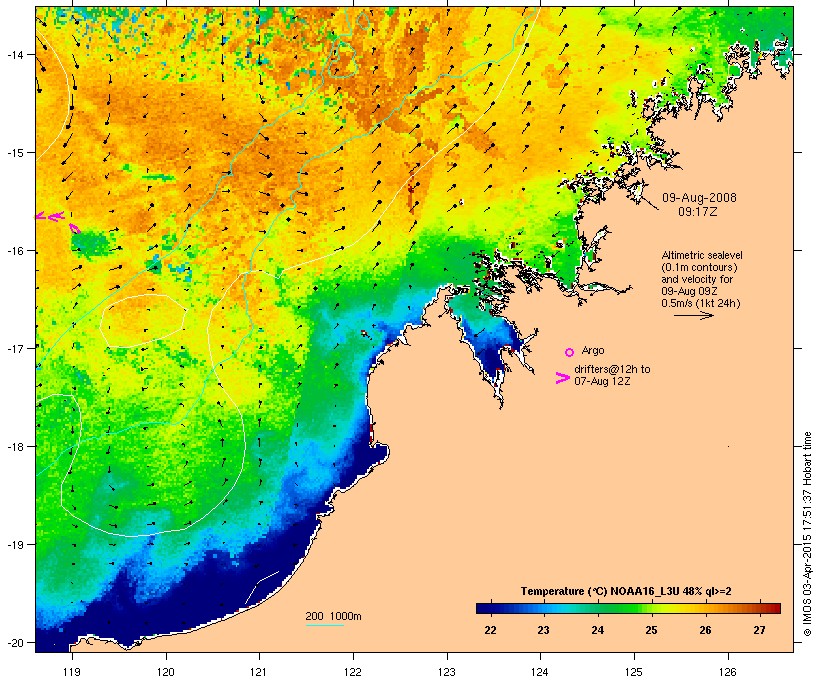
Task: Click the Temperature NOAA16_L3U colorbar title
Action: click(626, 591)
